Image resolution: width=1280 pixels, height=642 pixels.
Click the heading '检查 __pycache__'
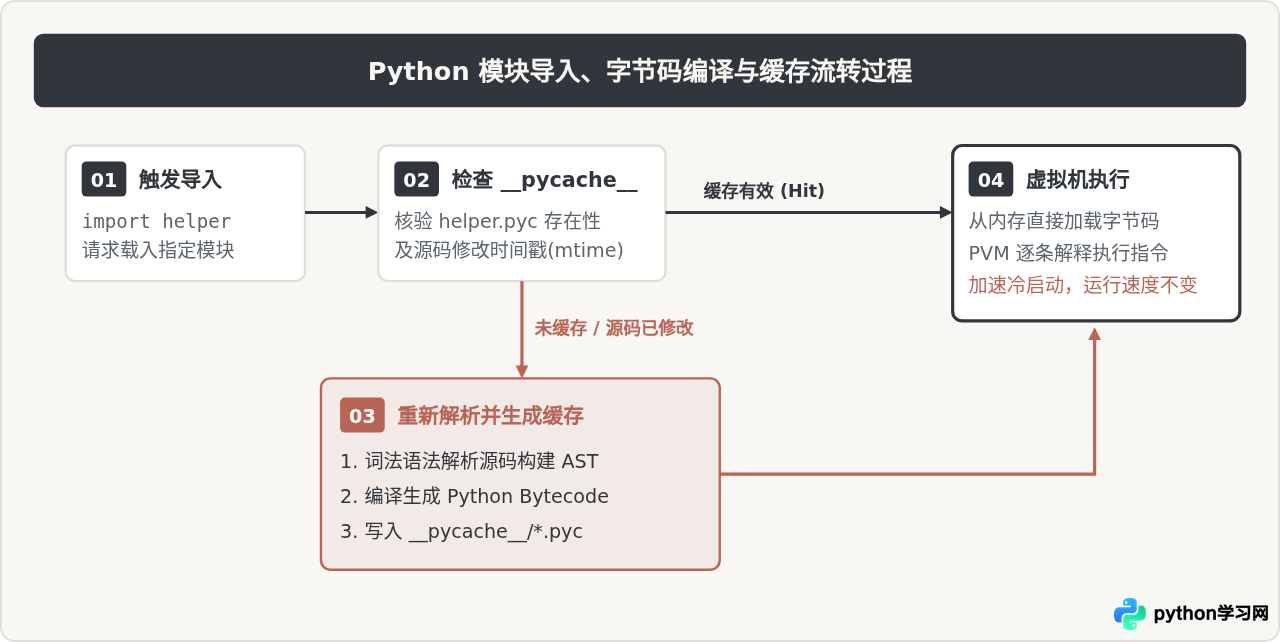click(x=544, y=180)
